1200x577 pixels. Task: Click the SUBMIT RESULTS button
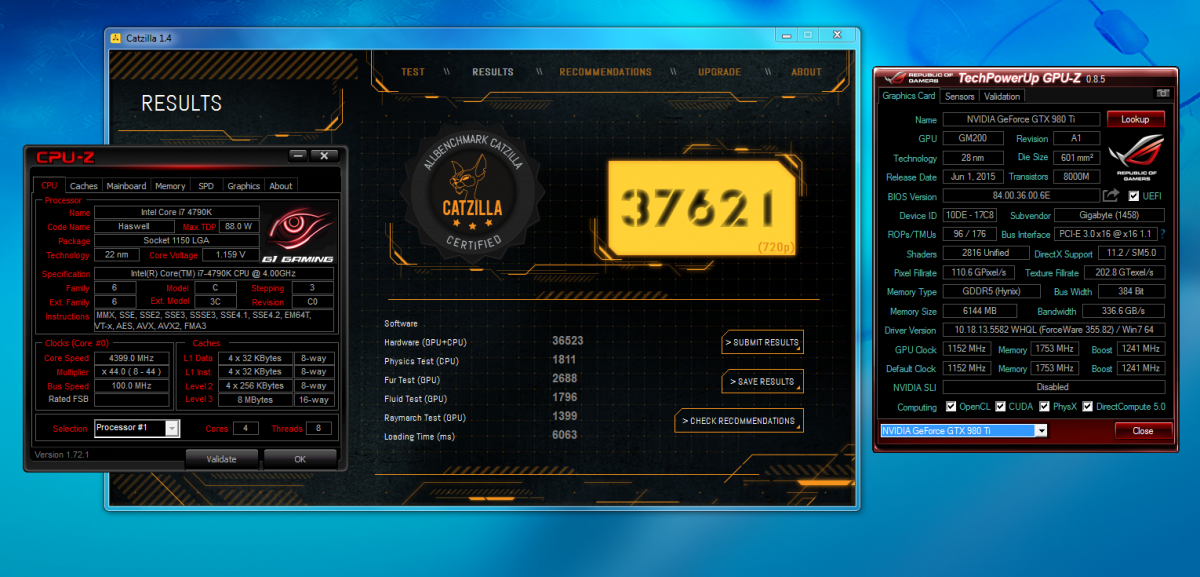point(762,343)
